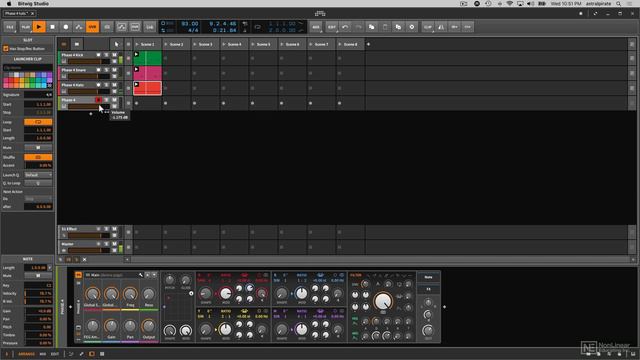Open the Edit menu button
Screen dimensions: 640x360
[x=331, y=27]
